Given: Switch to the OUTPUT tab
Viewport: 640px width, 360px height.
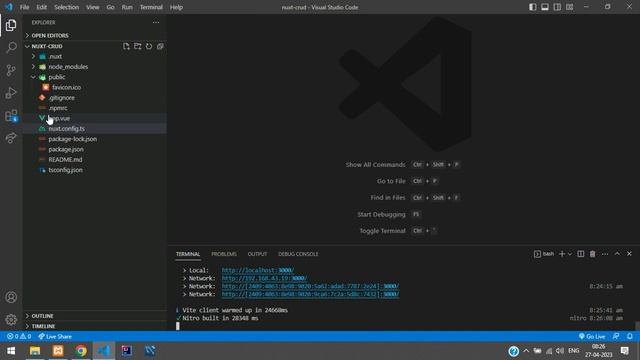Looking at the screenshot, I should (257, 254).
